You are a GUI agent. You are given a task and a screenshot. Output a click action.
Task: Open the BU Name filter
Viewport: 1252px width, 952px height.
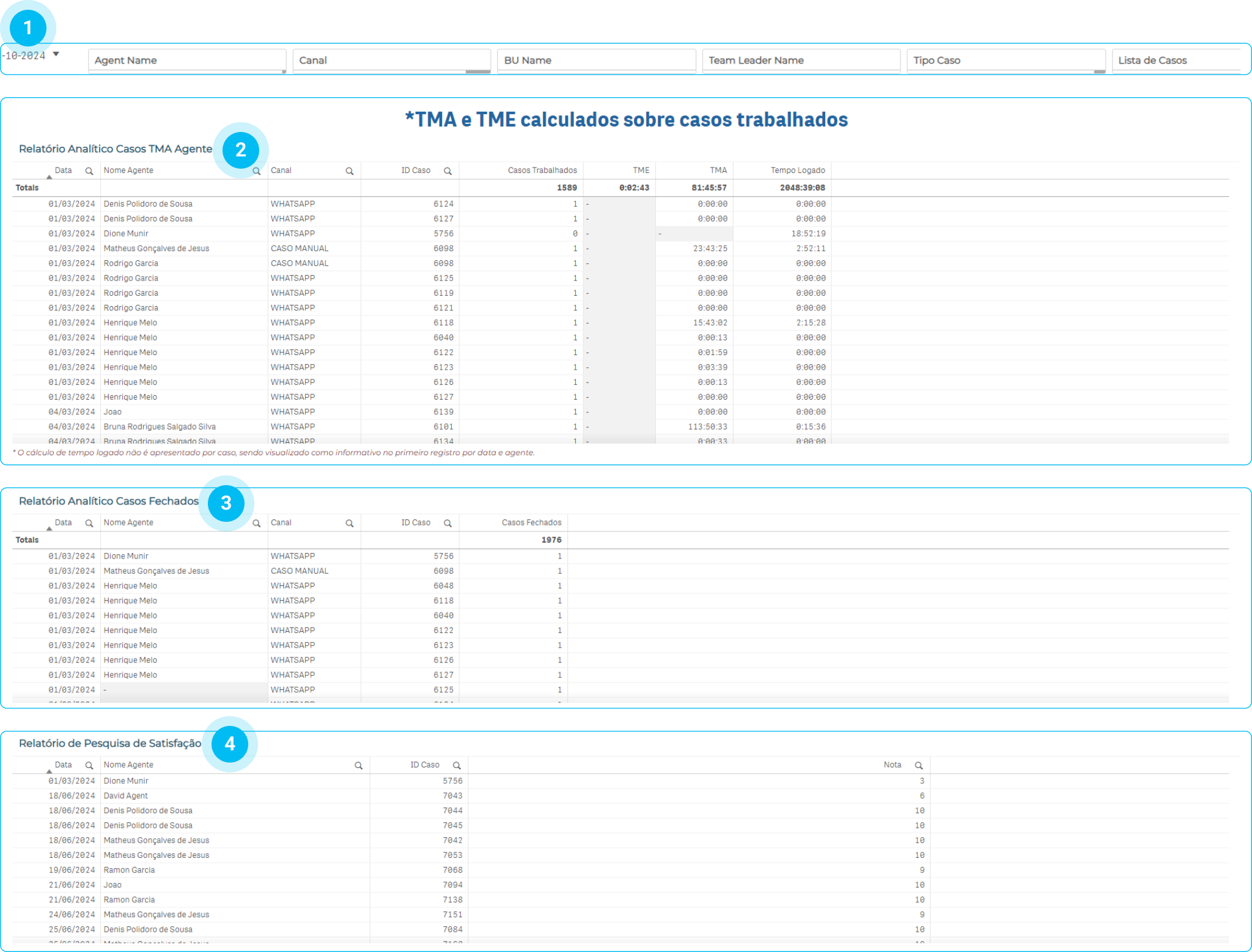596,60
